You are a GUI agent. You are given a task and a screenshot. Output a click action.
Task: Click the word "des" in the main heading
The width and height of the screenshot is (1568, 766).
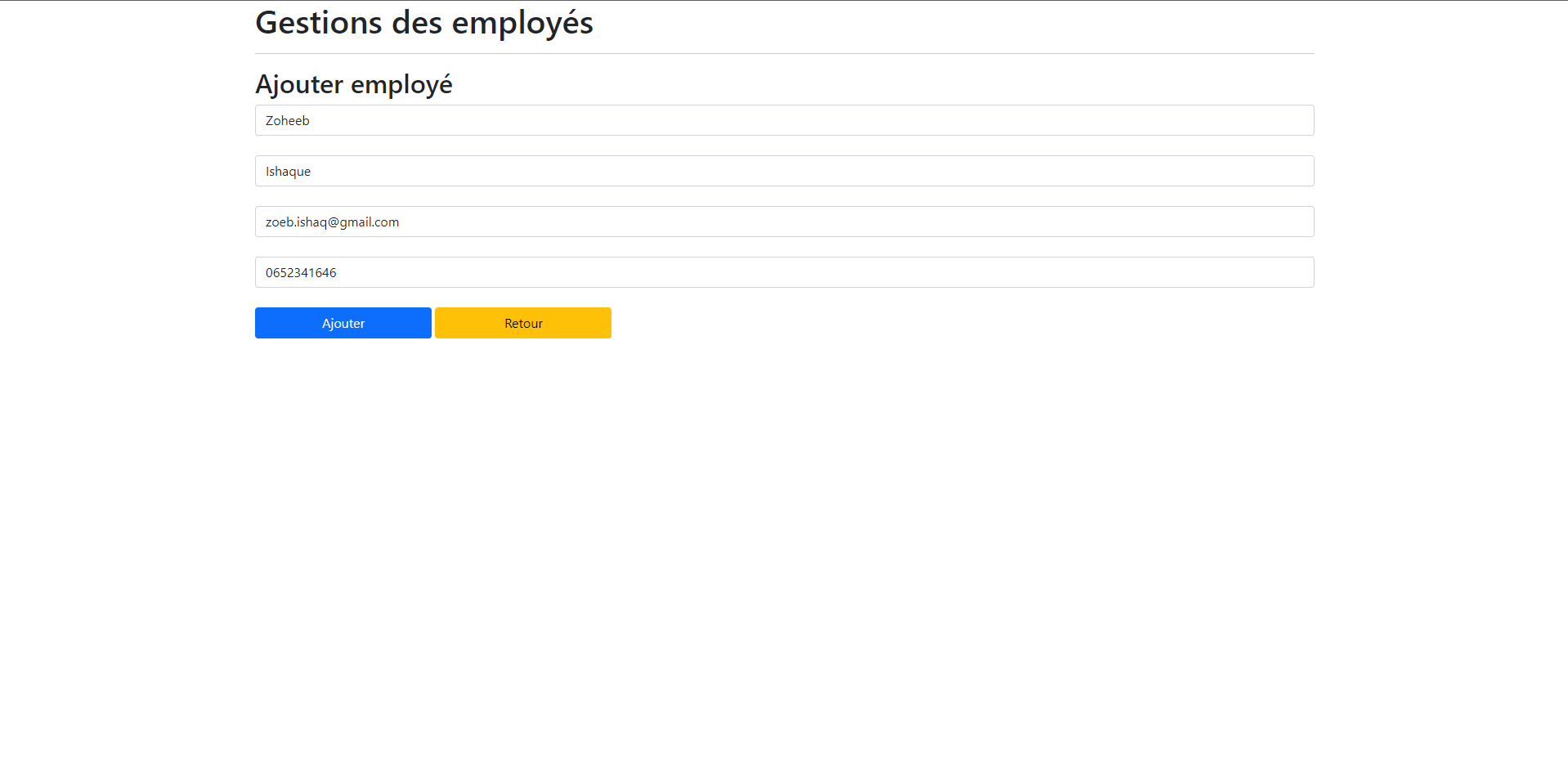[417, 23]
